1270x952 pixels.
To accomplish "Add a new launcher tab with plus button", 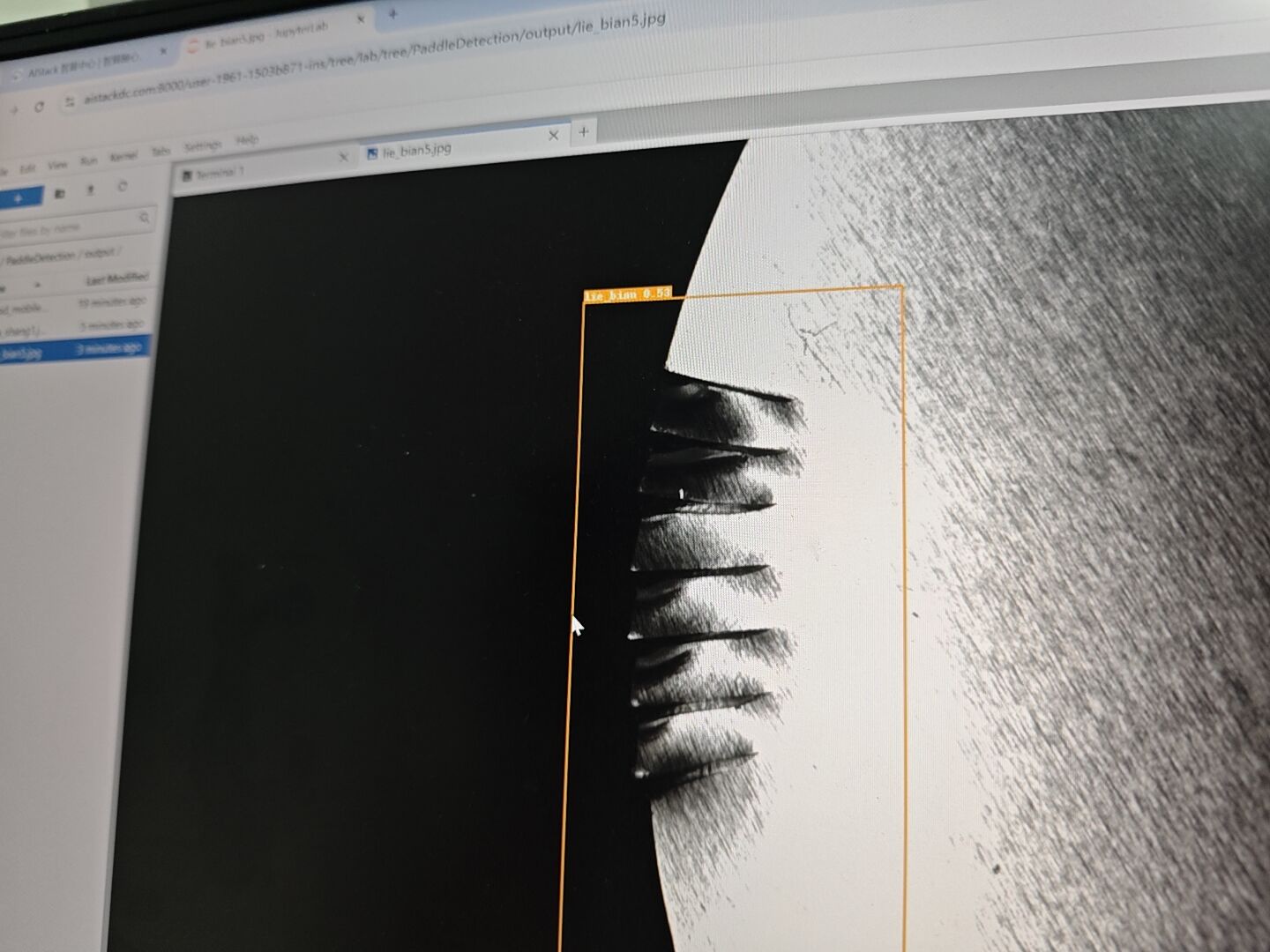I will click(583, 132).
